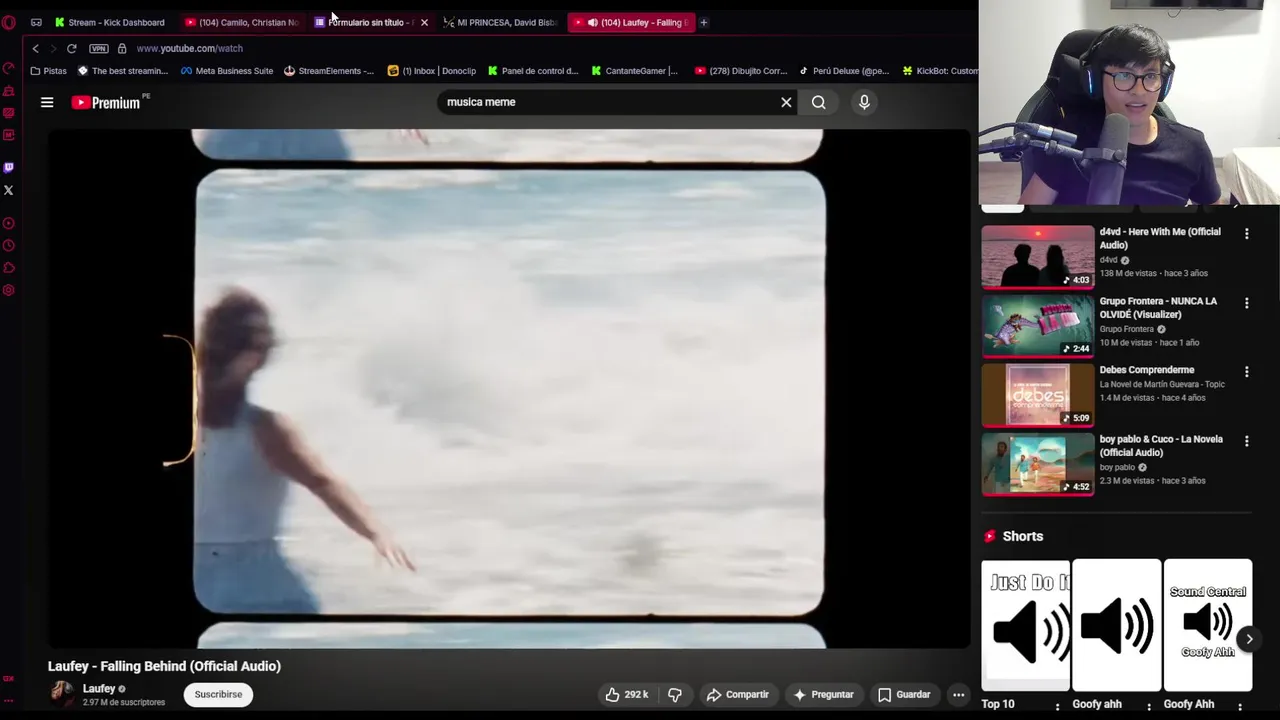Image resolution: width=1280 pixels, height=720 pixels.
Task: Open Laufey channel avatar
Action: tap(62, 692)
